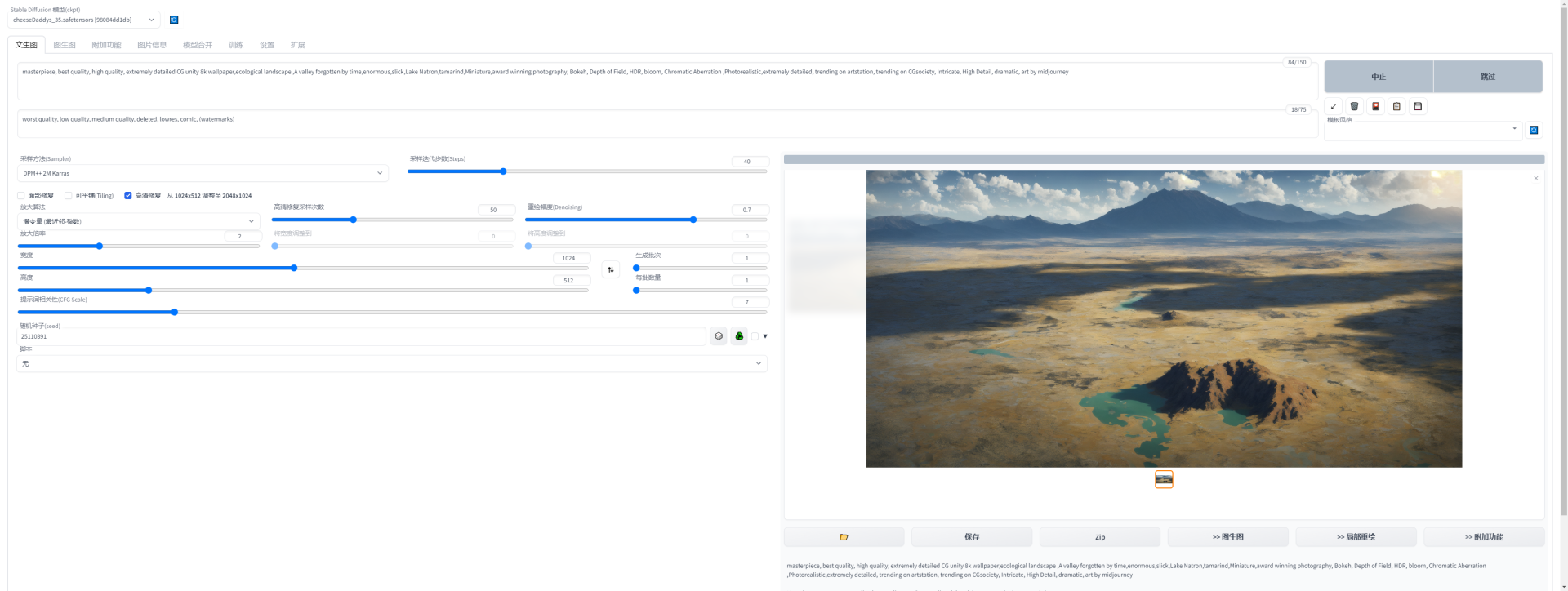This screenshot has width=1568, height=591.
Task: Open the output folder with the folder icon
Action: (844, 537)
